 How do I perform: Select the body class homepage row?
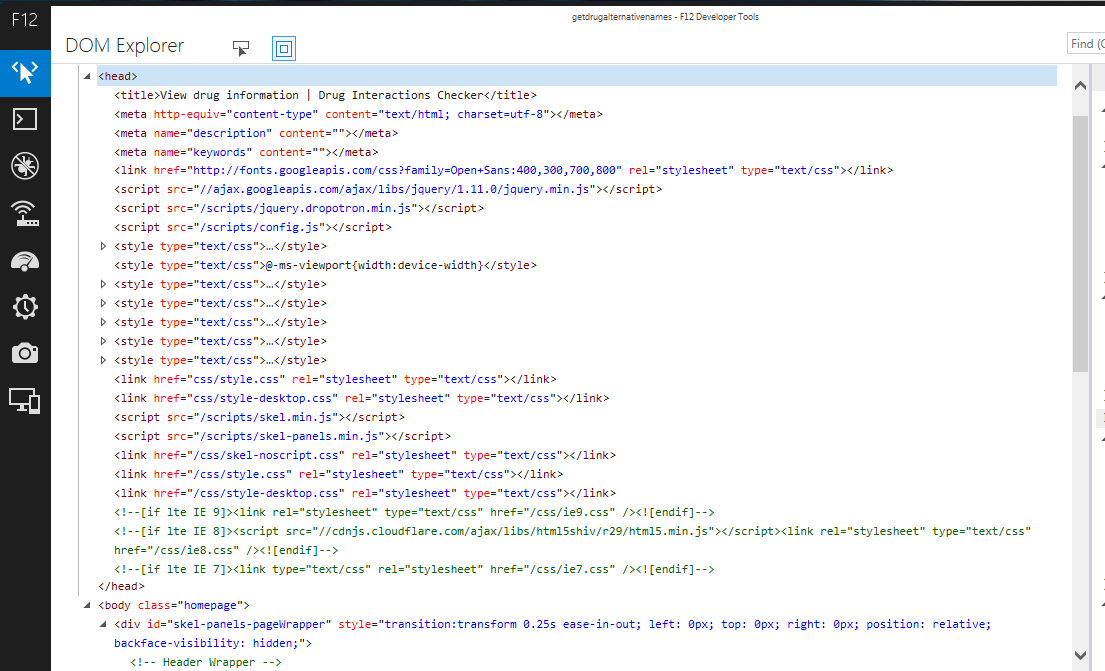tap(173, 605)
